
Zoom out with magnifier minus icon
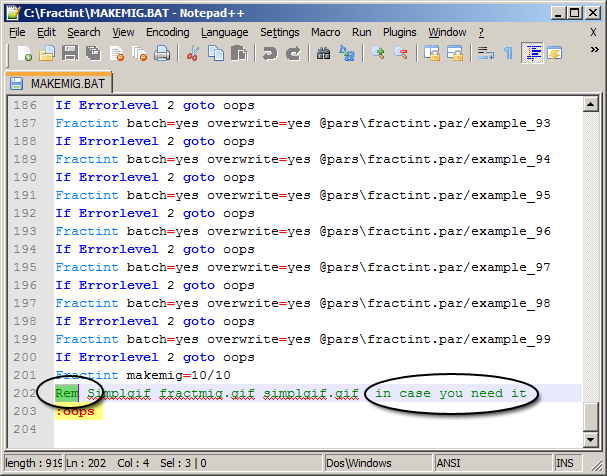tap(401, 53)
